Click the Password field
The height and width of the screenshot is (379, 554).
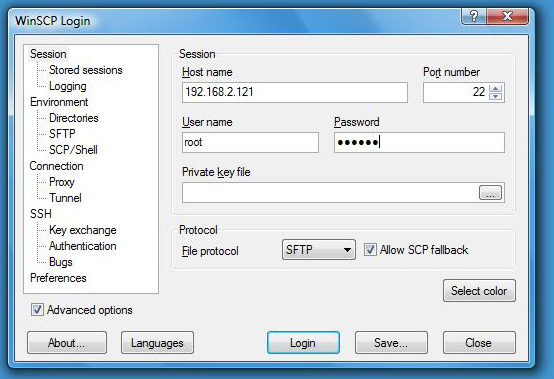pos(419,143)
